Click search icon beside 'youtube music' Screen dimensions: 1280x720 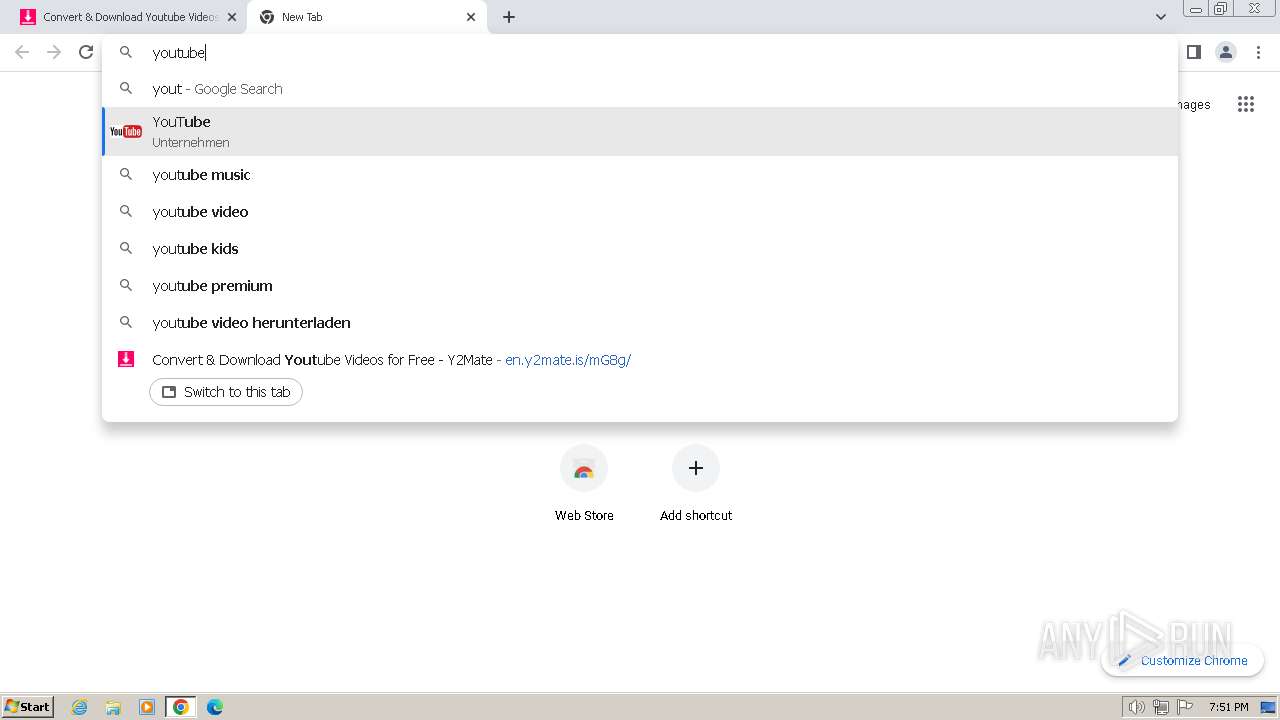pyautogui.click(x=126, y=174)
